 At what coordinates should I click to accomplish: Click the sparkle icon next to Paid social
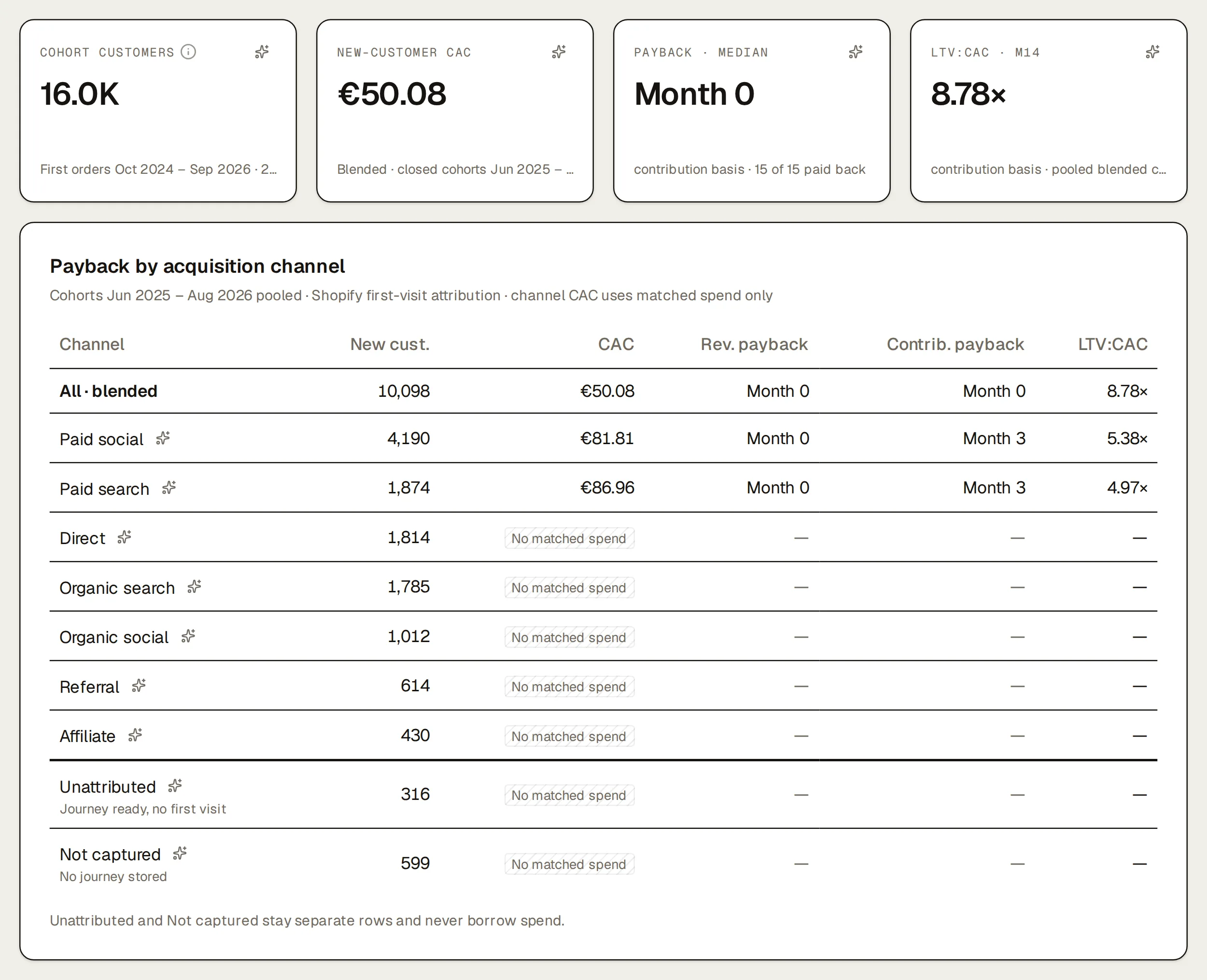coord(163,438)
